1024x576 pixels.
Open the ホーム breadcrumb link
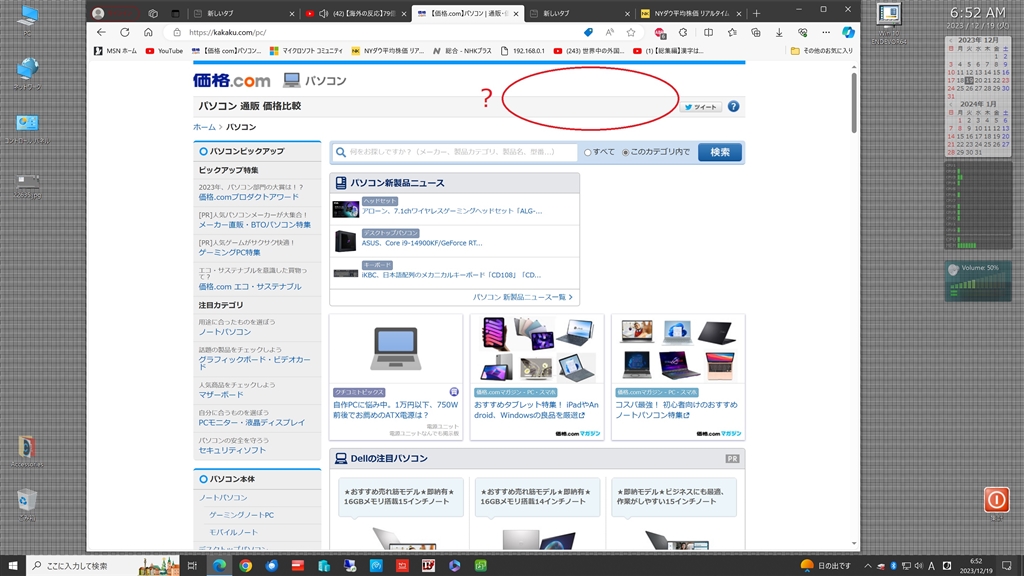click(x=204, y=127)
